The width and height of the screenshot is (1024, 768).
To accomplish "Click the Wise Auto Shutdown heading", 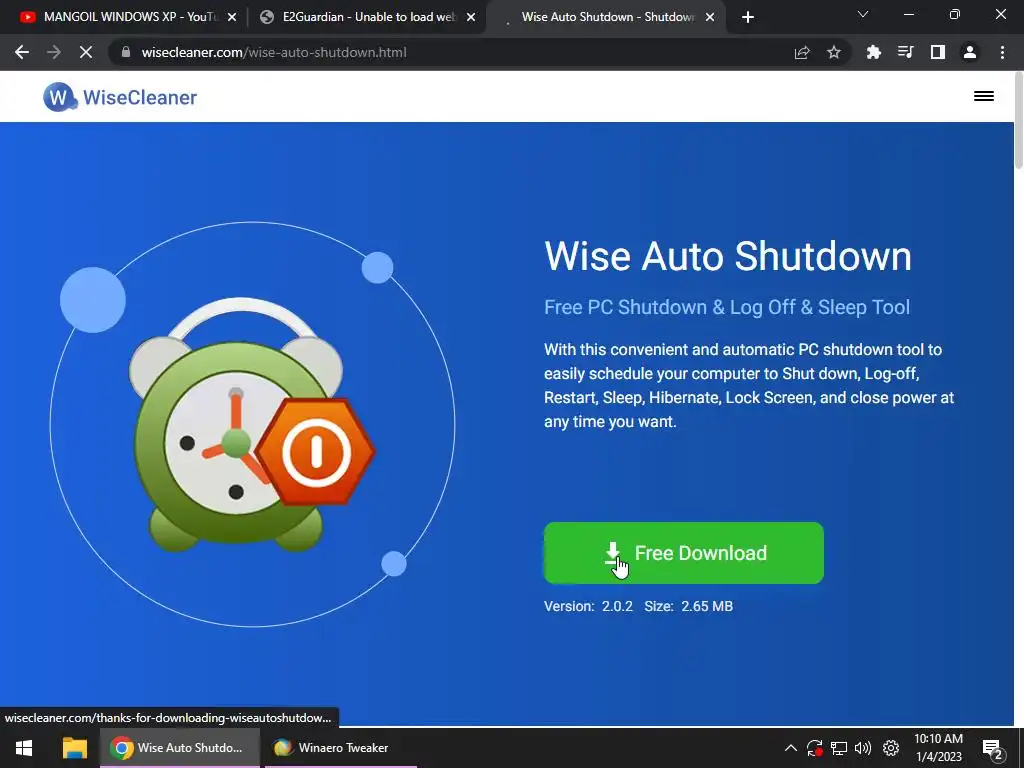I will click(x=728, y=255).
